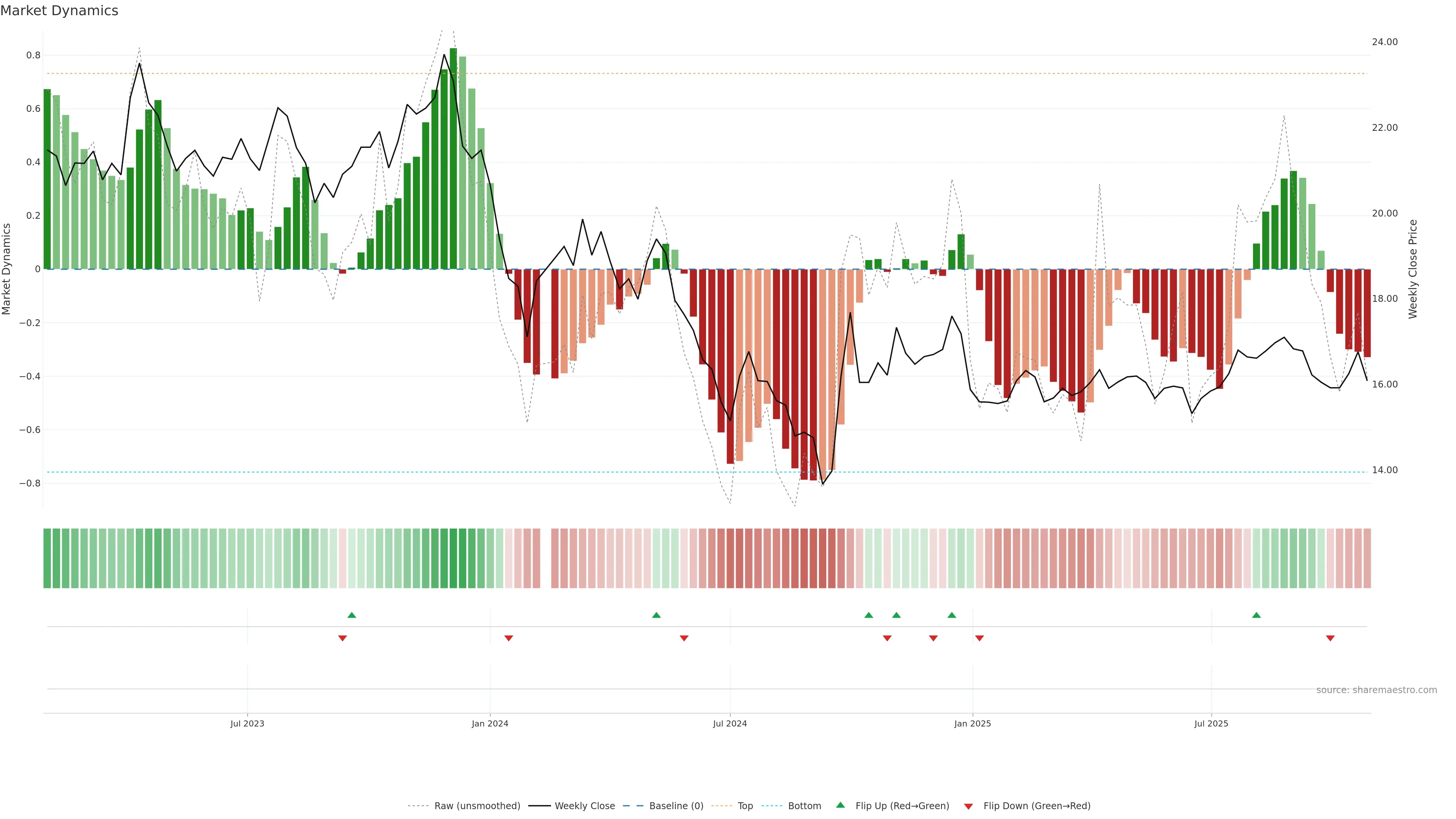Toggle the Baseline (0) legend entry
The image size is (1456, 819).
(x=676, y=806)
